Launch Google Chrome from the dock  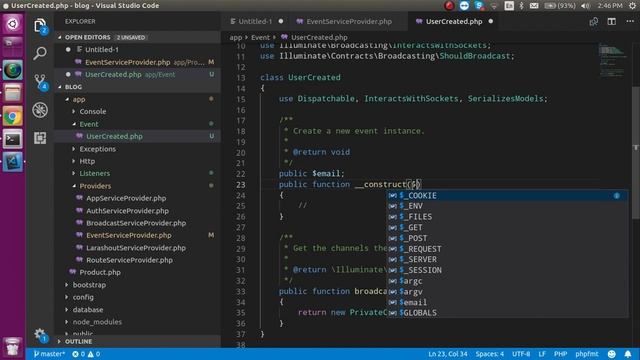click(x=13, y=117)
